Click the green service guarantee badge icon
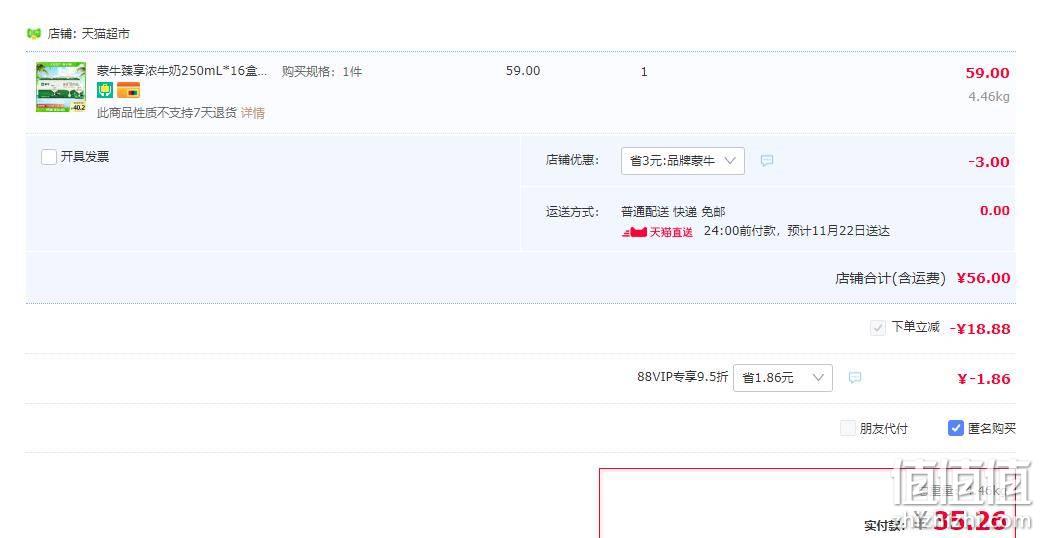This screenshot has width=1041, height=538. tap(105, 90)
